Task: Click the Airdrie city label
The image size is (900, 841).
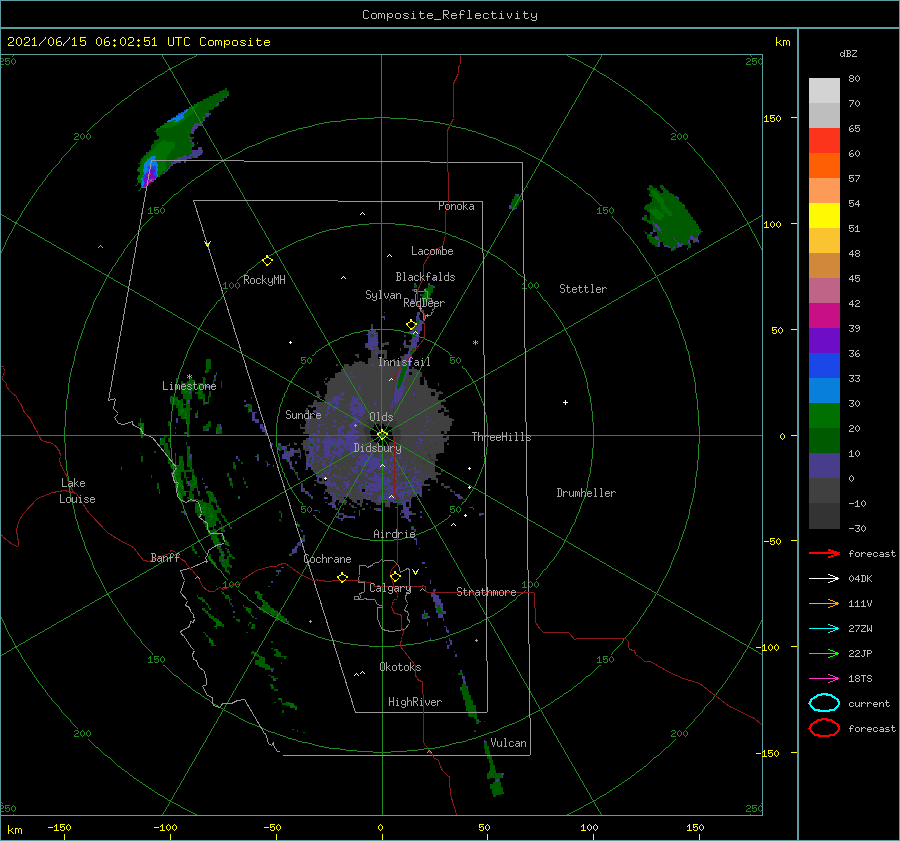Action: (x=394, y=534)
